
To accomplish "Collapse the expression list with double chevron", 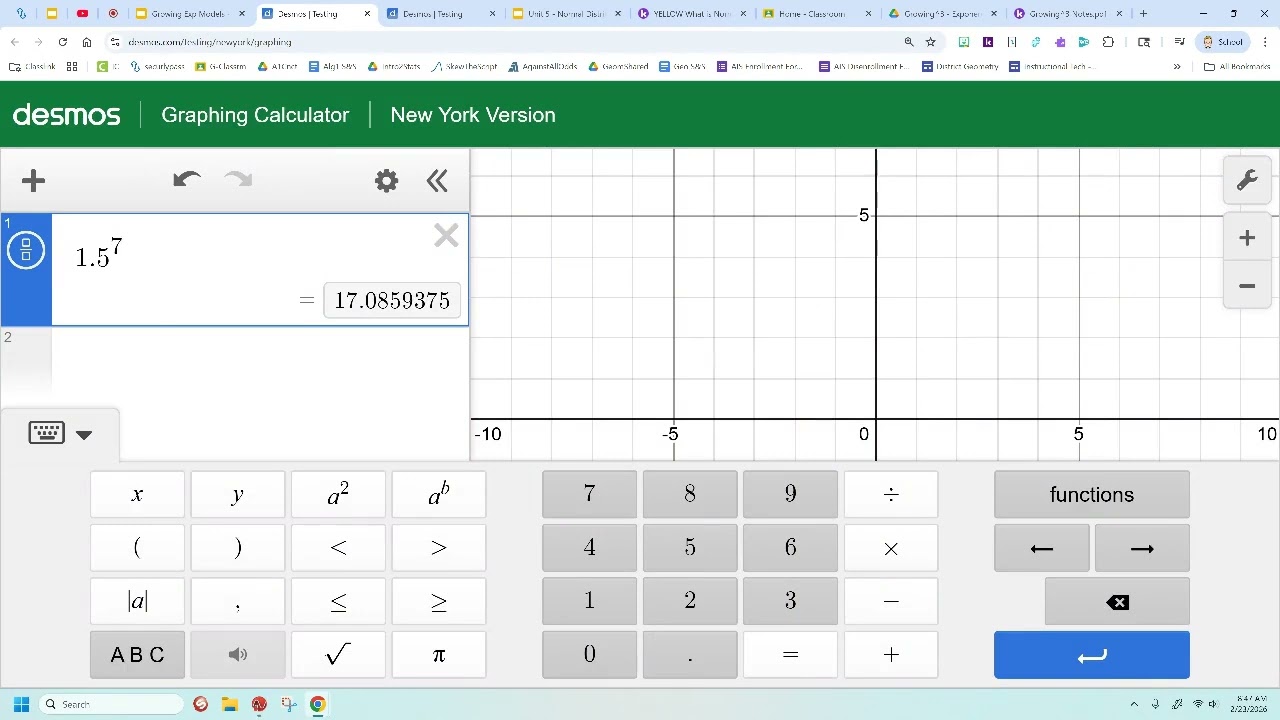I will tap(437, 181).
